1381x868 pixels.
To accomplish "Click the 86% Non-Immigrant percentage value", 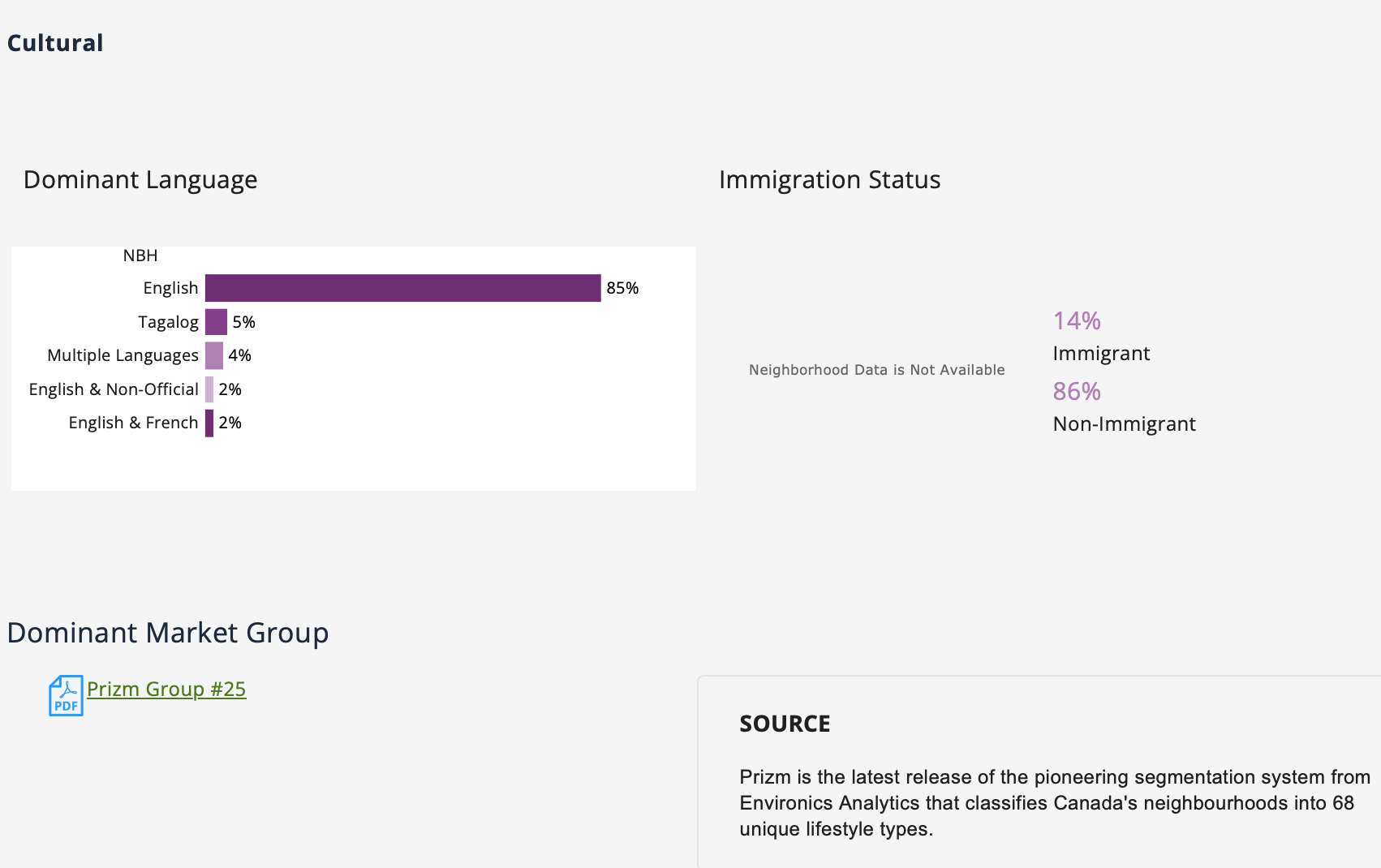I will click(1077, 391).
